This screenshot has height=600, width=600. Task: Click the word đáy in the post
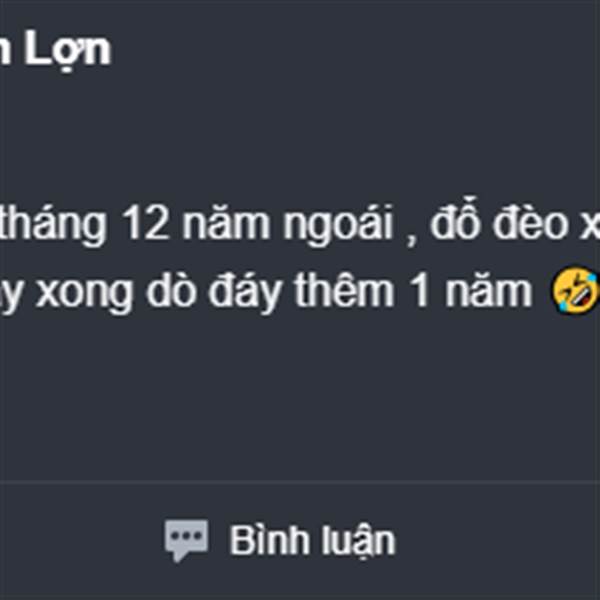[249, 292]
